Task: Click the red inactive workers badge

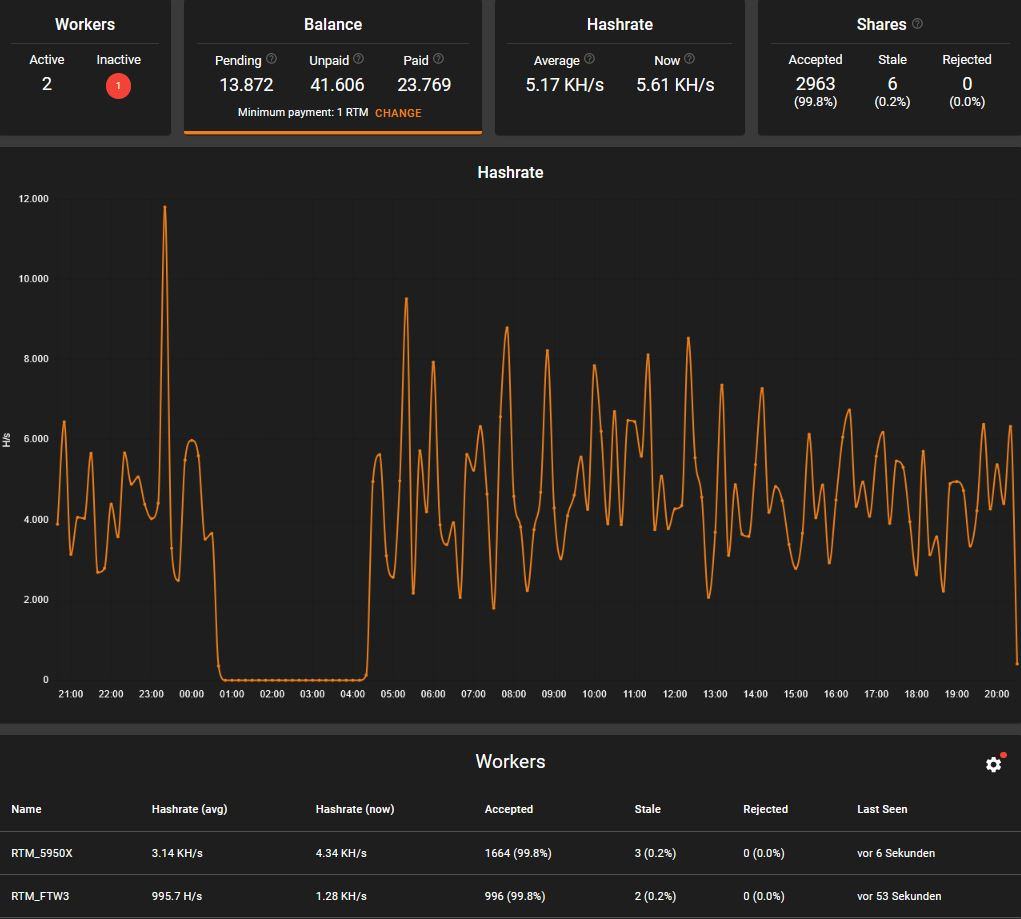Action: point(119,86)
